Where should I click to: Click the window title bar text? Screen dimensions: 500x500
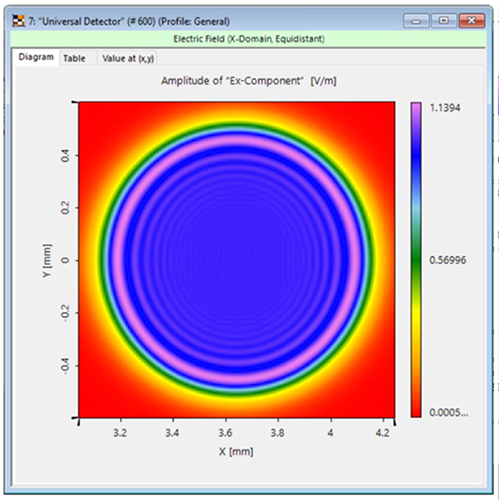129,21
